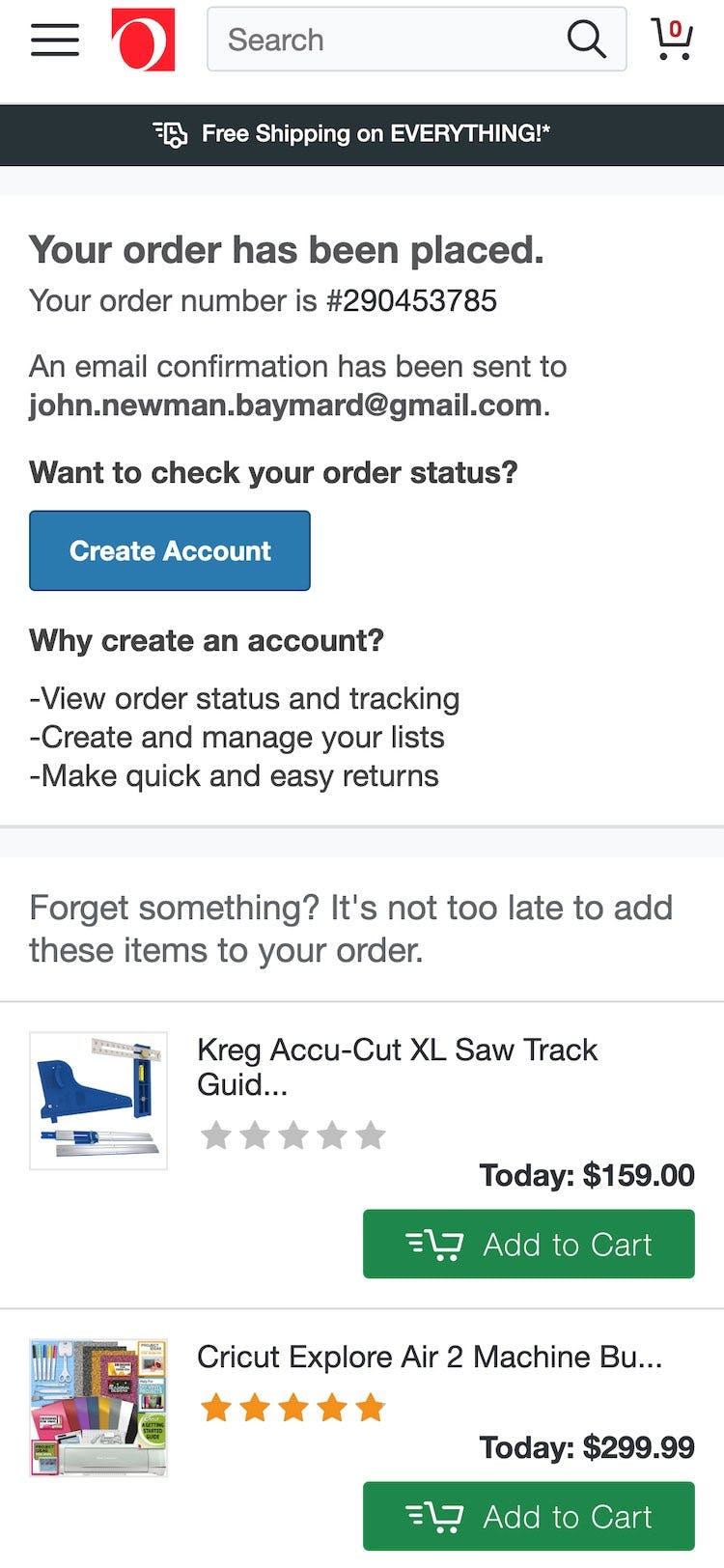Viewport: 724px width, 1568px height.
Task: Open the Cricut Explore Air 2 product title
Action: click(x=430, y=1357)
